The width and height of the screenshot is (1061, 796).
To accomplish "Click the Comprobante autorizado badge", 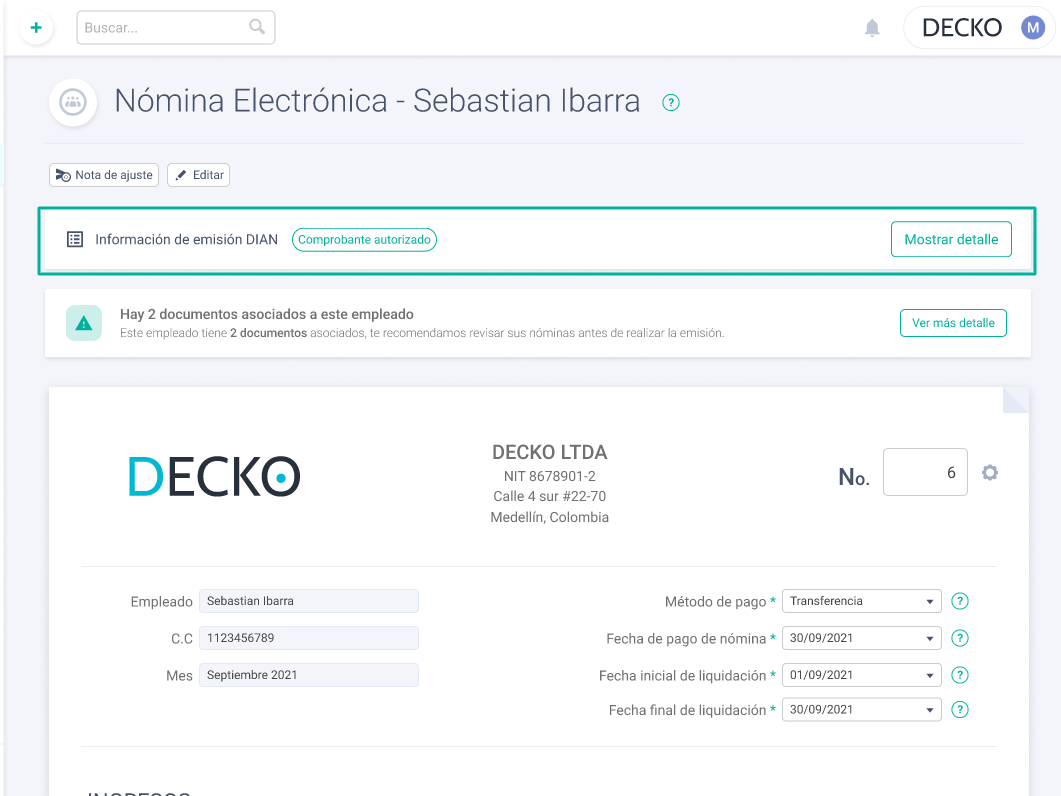I will pyautogui.click(x=364, y=240).
